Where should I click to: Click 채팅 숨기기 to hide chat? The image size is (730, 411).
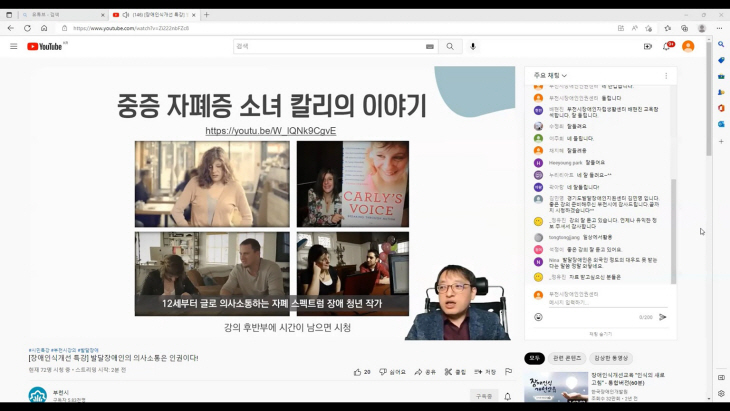pos(601,334)
